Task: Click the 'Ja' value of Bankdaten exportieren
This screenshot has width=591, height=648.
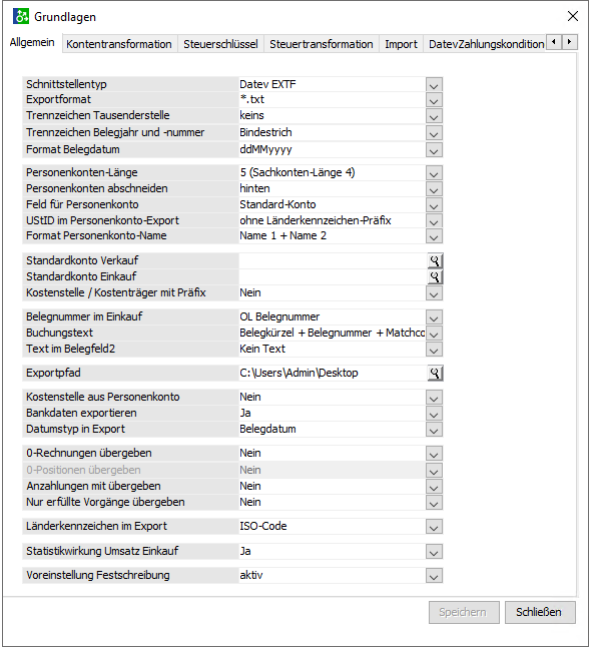Action: click(245, 413)
